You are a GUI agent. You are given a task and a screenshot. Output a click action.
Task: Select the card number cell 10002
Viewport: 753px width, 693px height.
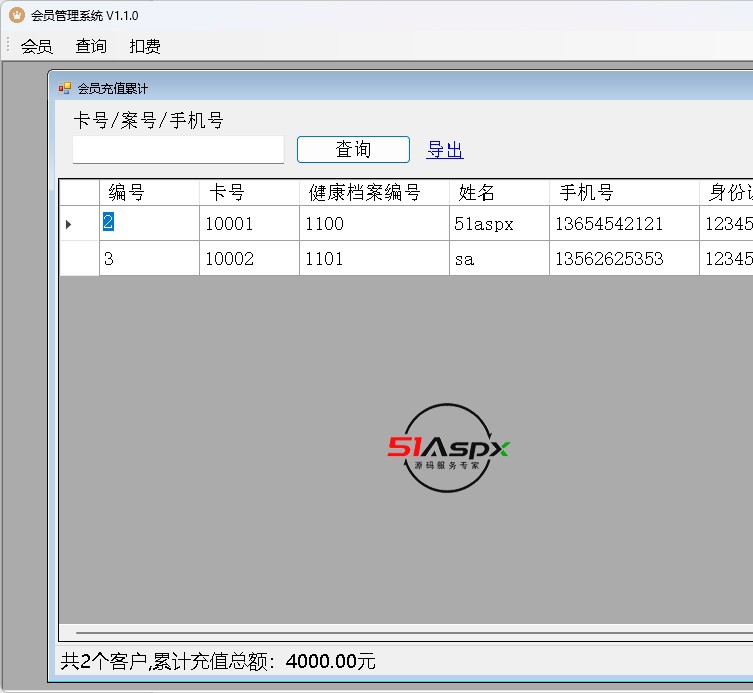tap(249, 258)
